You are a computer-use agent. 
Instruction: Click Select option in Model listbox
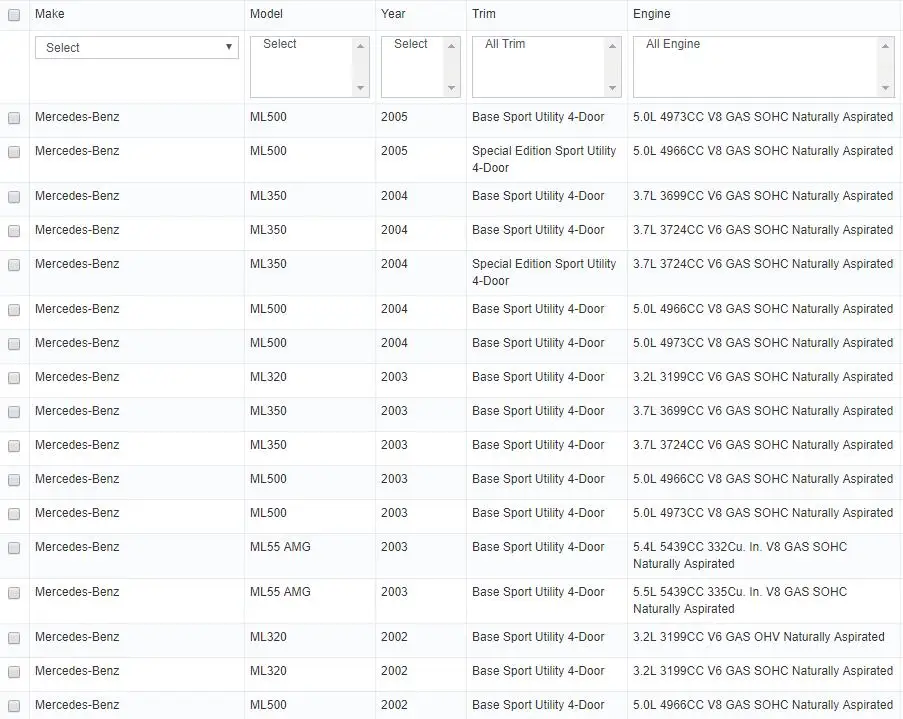pos(280,44)
